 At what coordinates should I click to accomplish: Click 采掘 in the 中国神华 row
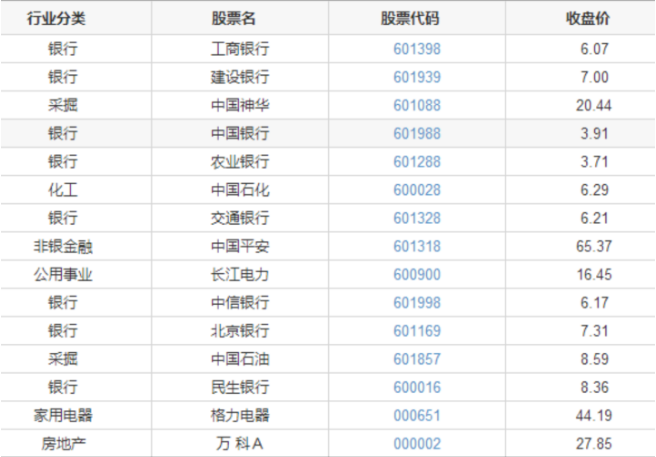click(x=63, y=105)
